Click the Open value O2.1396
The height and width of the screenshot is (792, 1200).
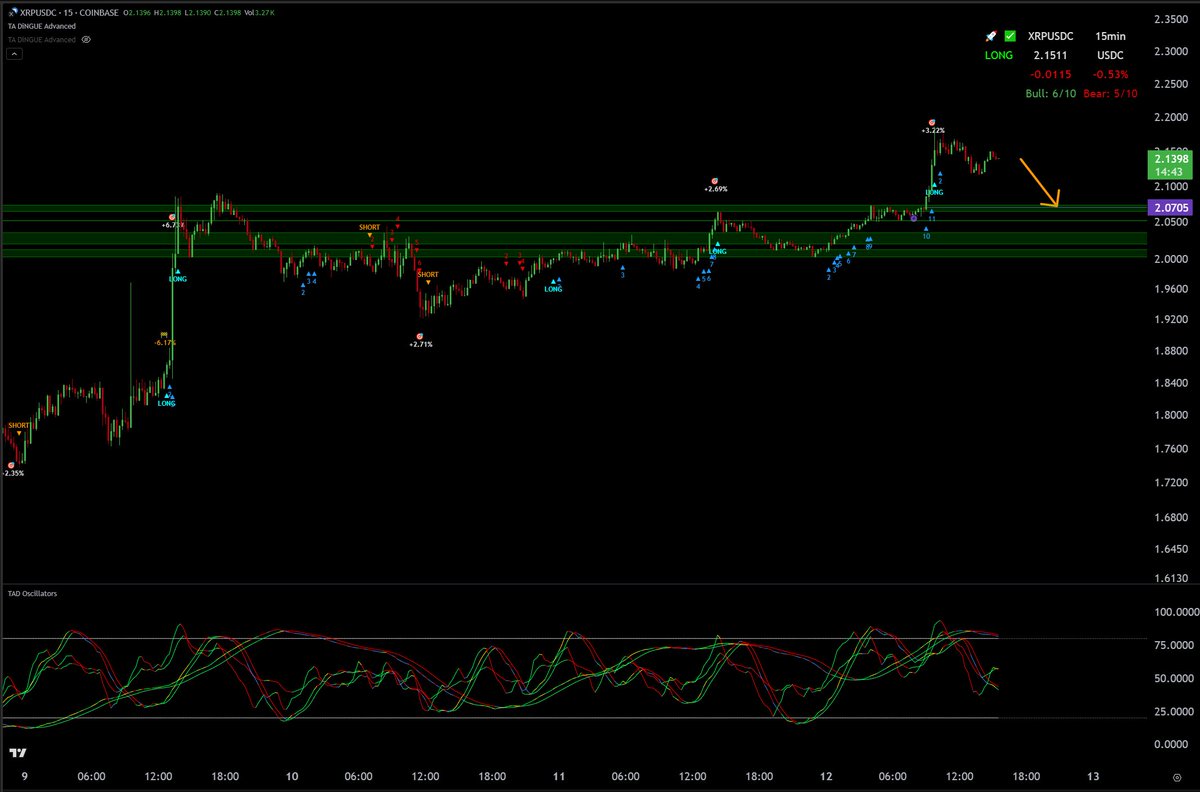137,12
